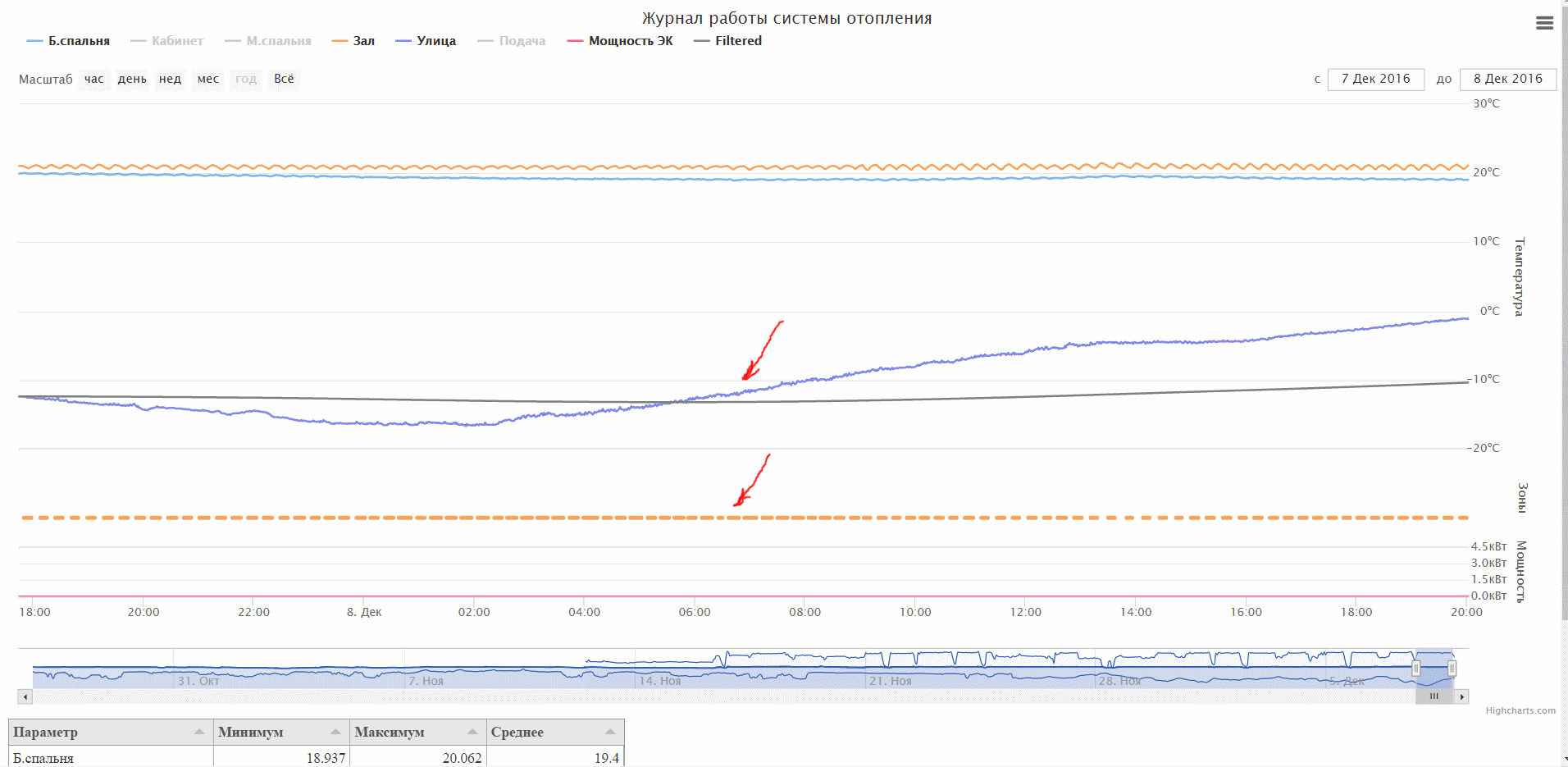The height and width of the screenshot is (767, 1568).
Task: Sort table by Минимум column arrow
Action: (x=335, y=732)
